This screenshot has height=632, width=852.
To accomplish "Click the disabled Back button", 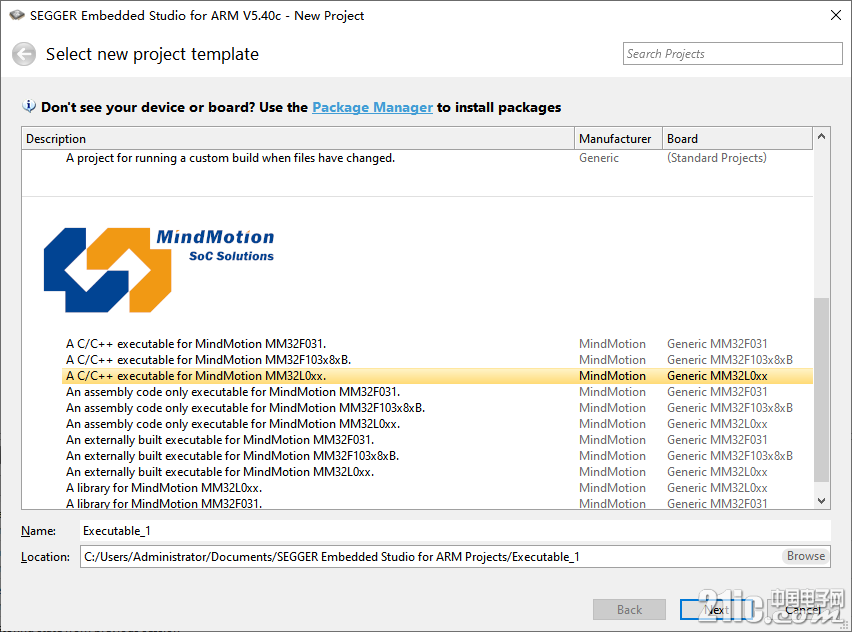I will (x=629, y=610).
